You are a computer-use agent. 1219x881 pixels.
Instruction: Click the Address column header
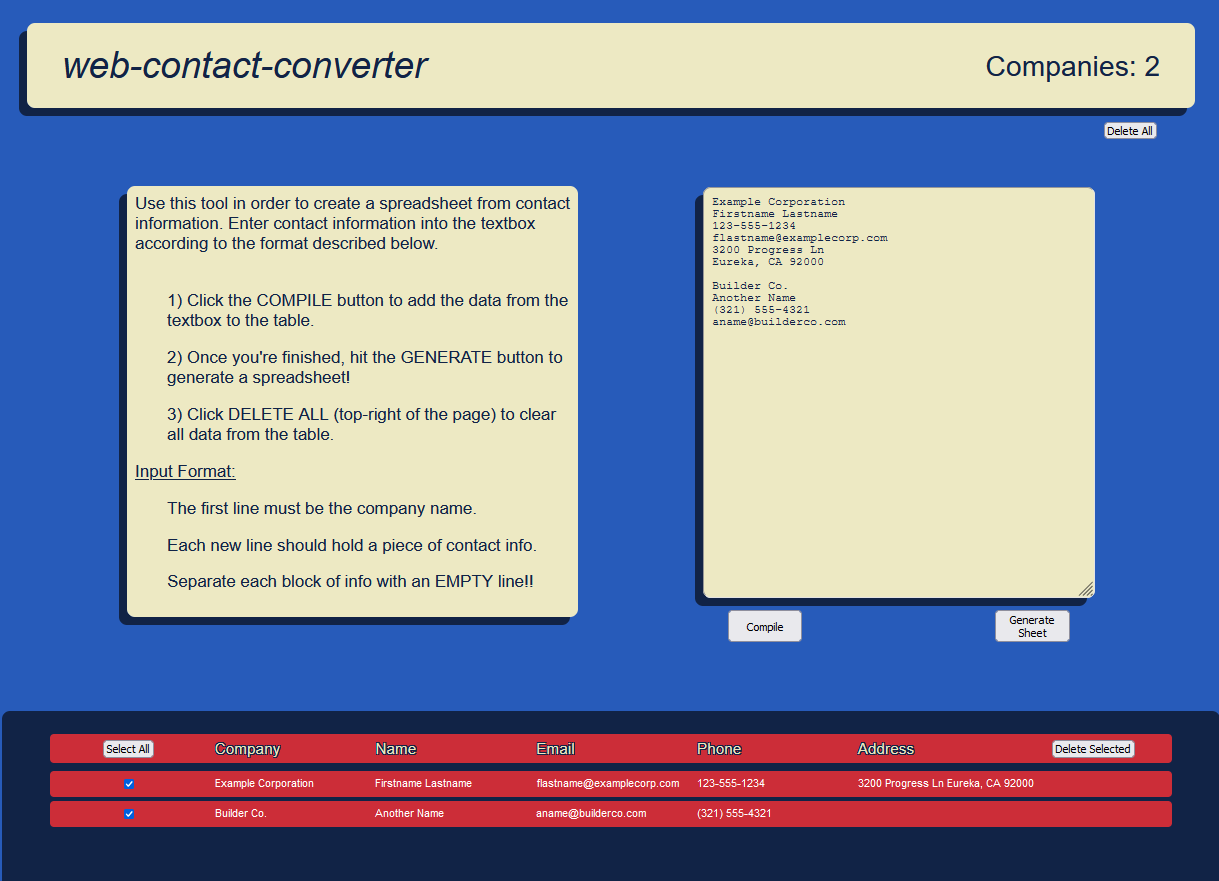pyautogui.click(x=885, y=749)
